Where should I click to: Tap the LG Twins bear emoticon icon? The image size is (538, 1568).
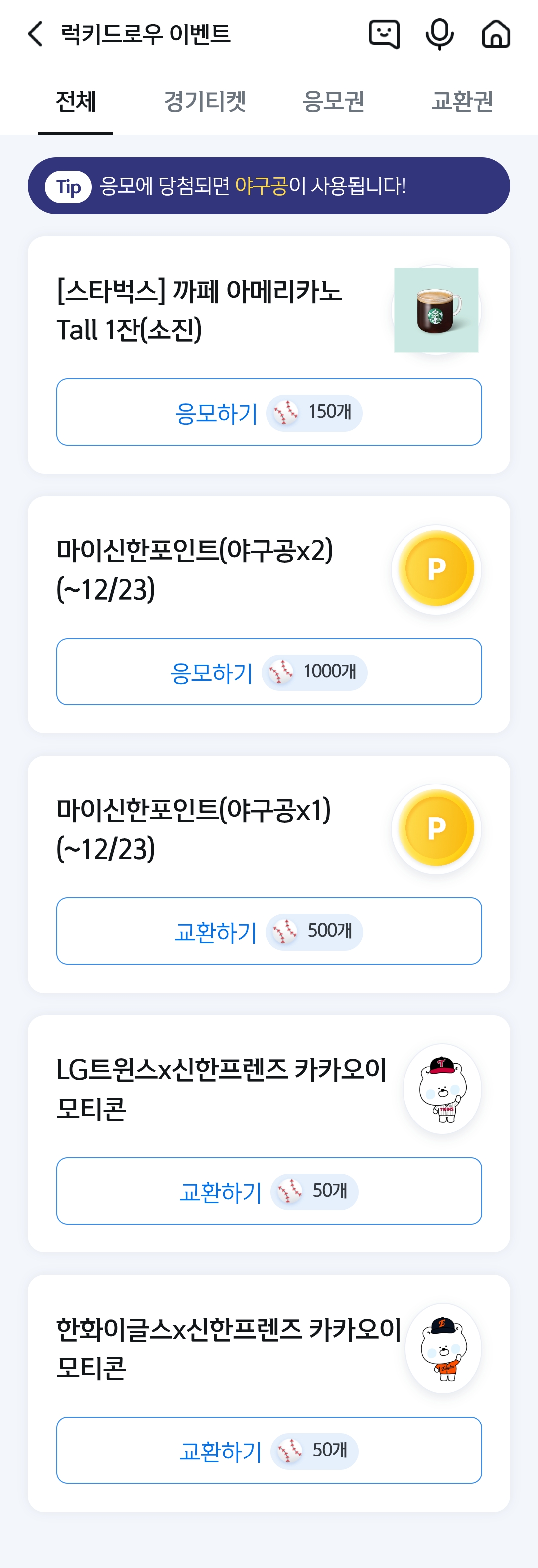coord(443,1089)
